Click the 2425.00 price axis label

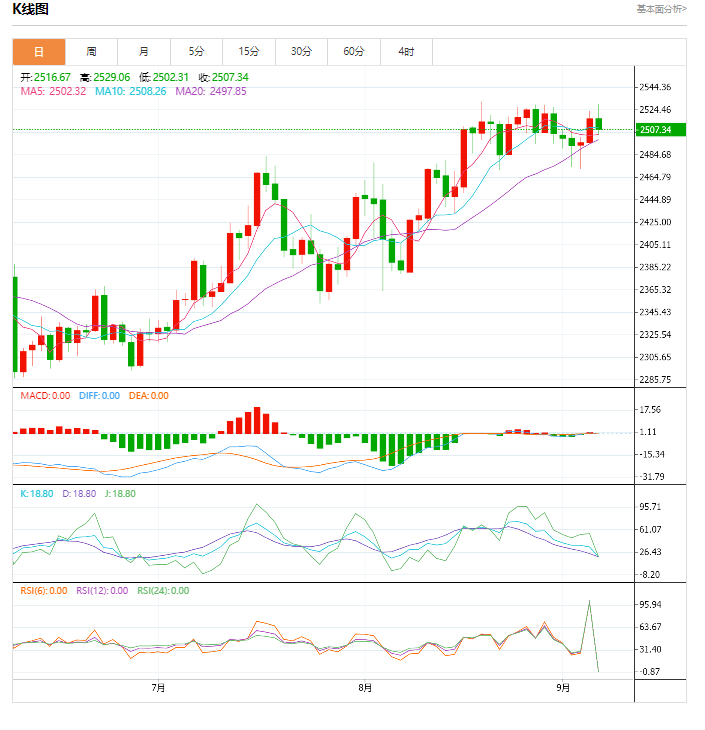tap(655, 222)
